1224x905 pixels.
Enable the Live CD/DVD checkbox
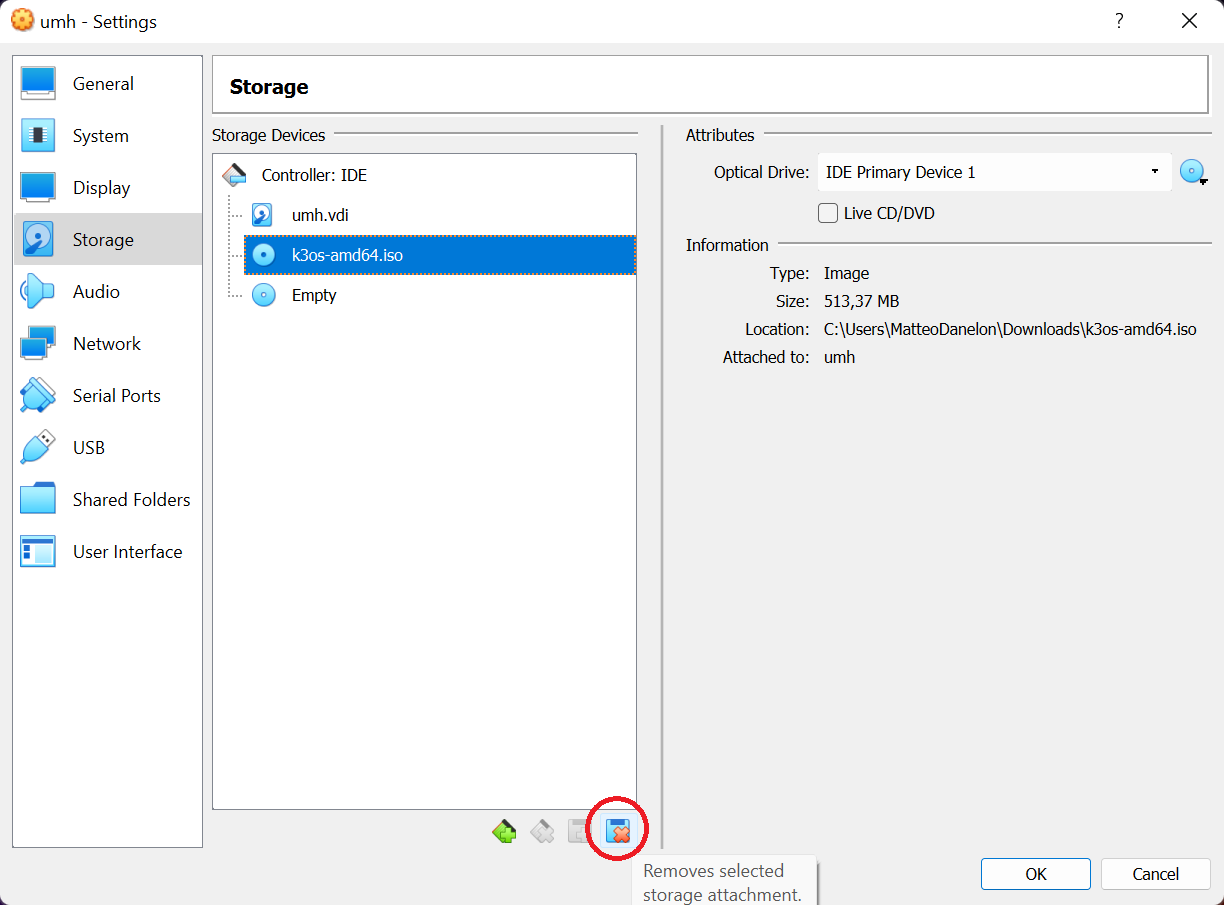click(828, 213)
